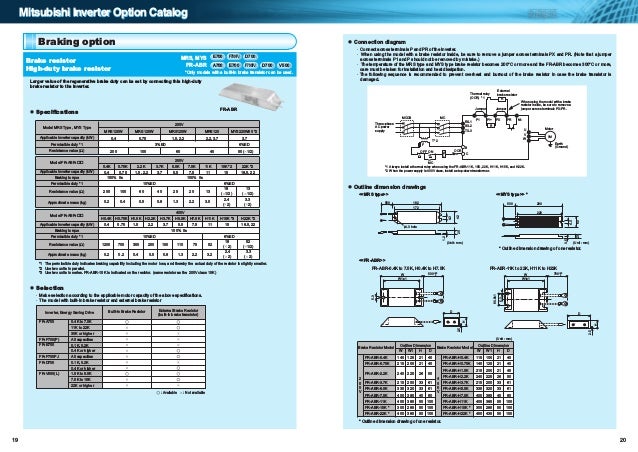Screen dimensions: 638x452
Task: Click the "External Brake Resistor" column header
Action: pos(178,312)
